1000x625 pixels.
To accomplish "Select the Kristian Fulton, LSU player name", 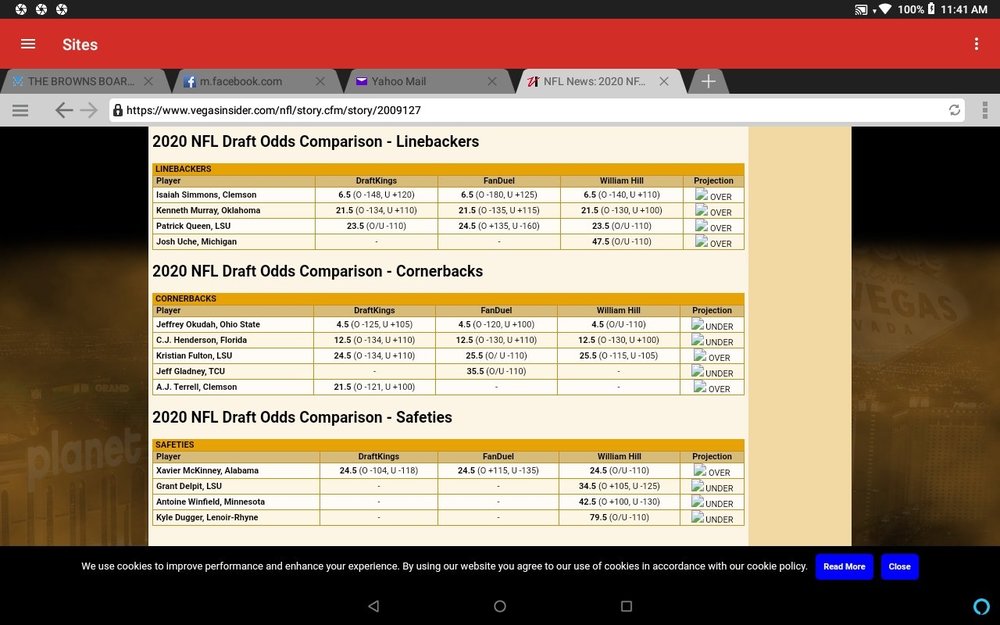I will pyautogui.click(x=194, y=356).
